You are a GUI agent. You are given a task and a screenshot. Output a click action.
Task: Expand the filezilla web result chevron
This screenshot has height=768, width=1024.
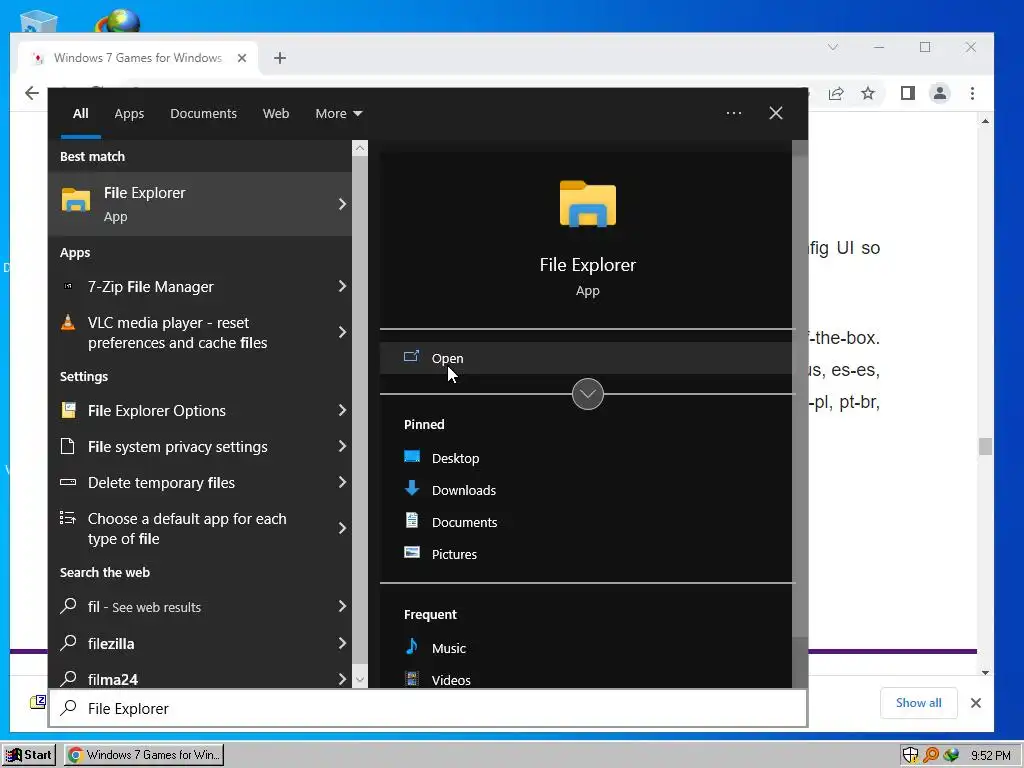pos(342,643)
